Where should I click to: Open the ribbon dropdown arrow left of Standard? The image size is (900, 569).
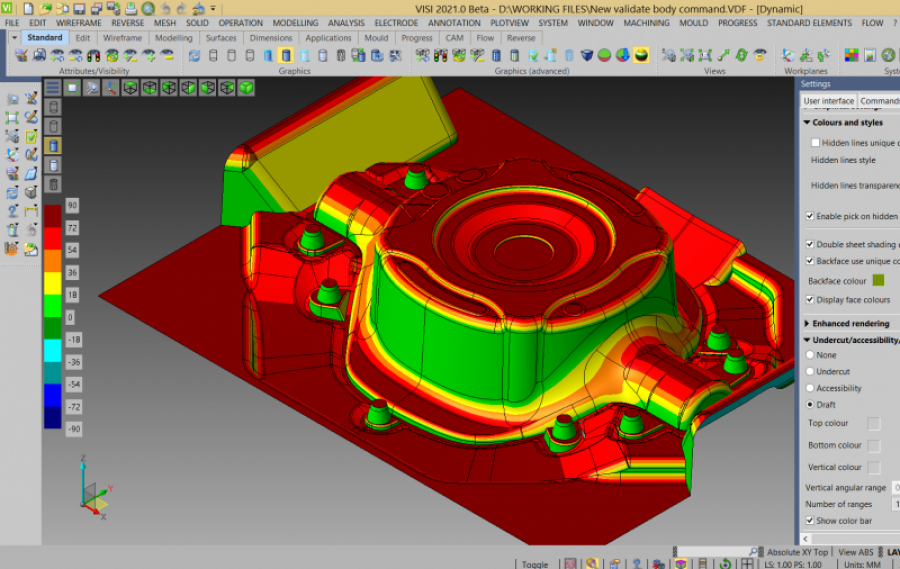coord(14,37)
